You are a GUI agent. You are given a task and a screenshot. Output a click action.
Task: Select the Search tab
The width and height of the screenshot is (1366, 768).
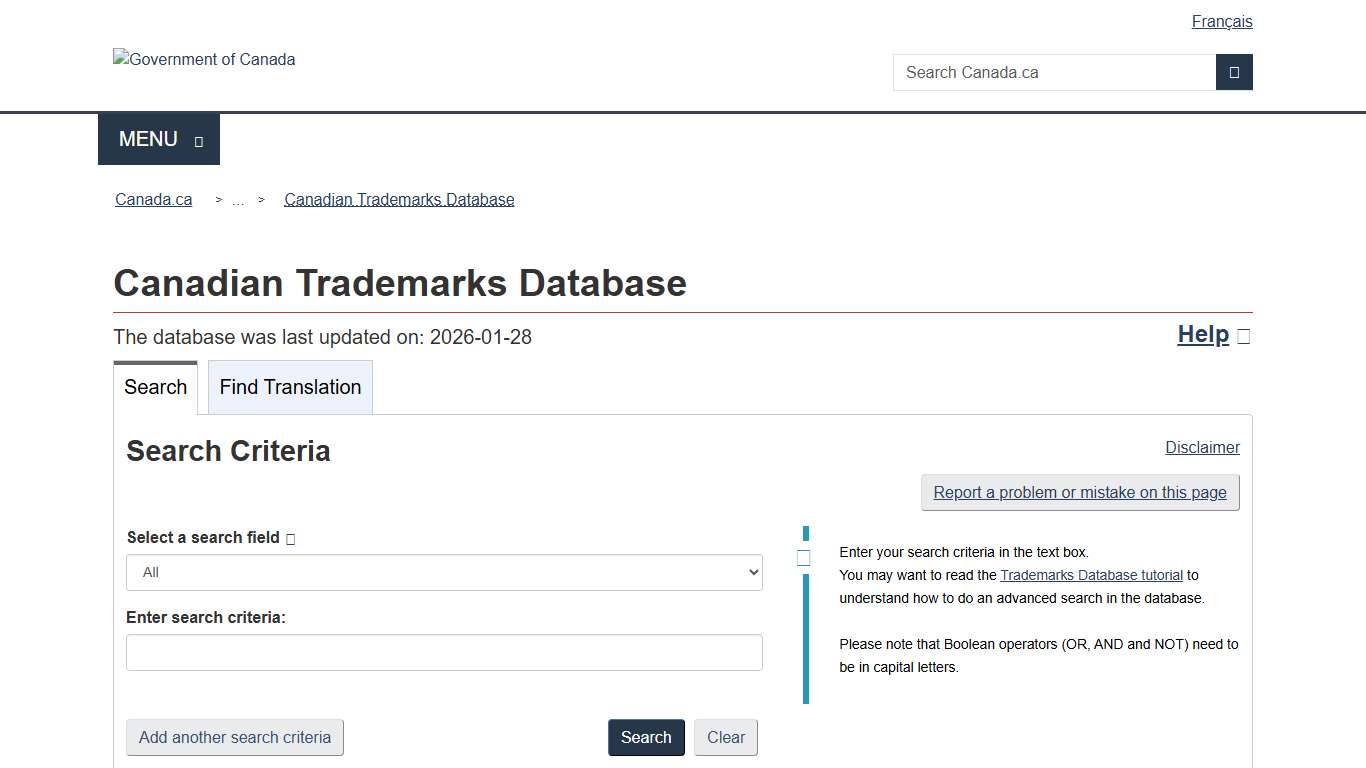[156, 387]
